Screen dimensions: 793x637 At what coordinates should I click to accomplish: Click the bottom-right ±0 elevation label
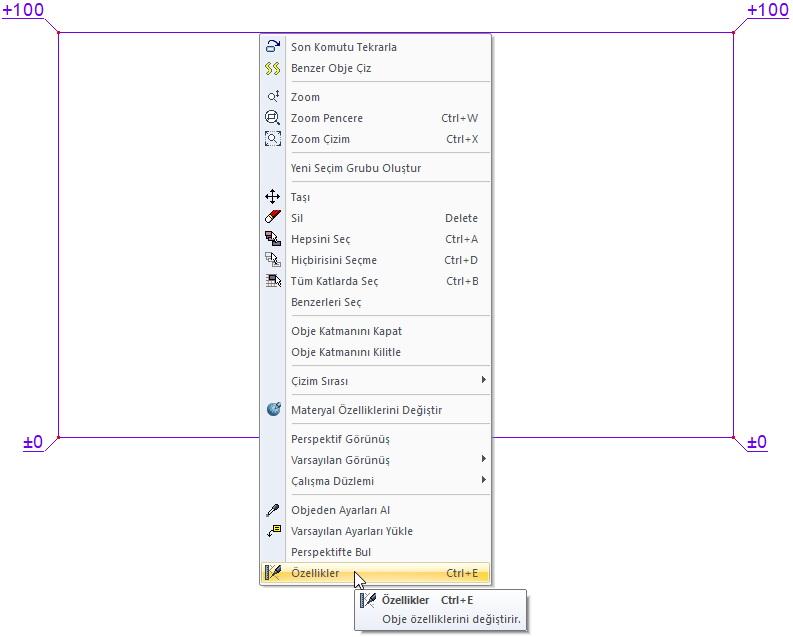[757, 442]
